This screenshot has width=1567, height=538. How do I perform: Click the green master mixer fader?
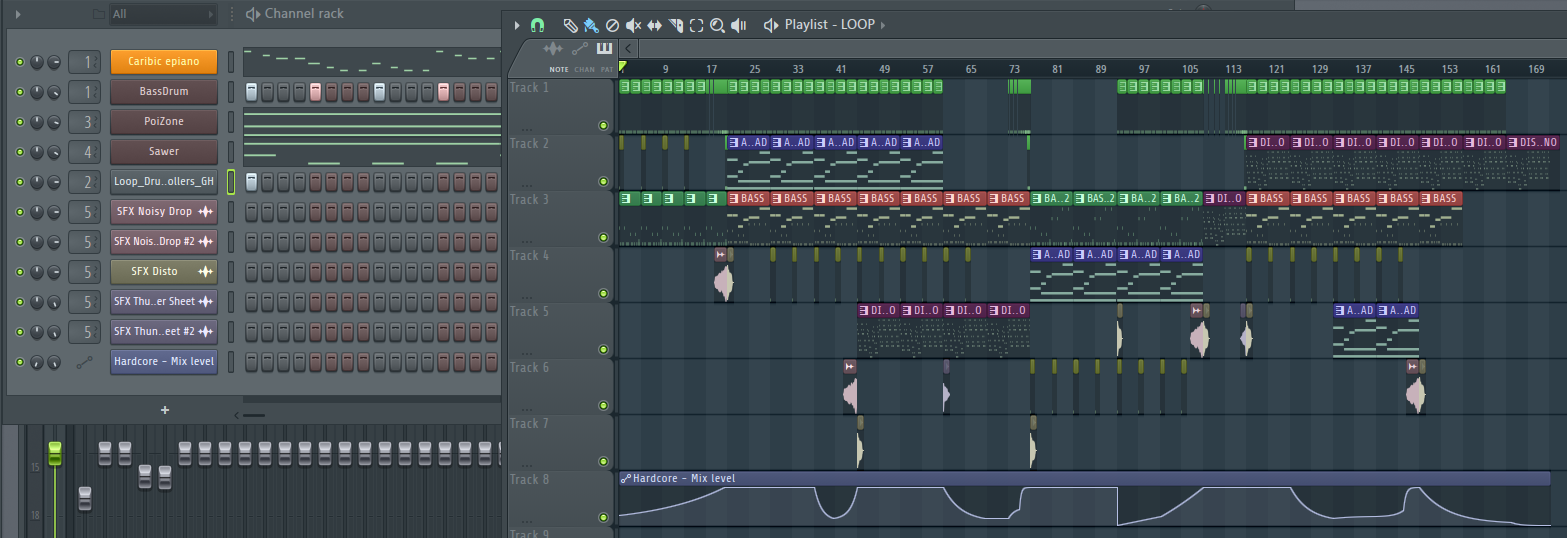click(x=55, y=452)
